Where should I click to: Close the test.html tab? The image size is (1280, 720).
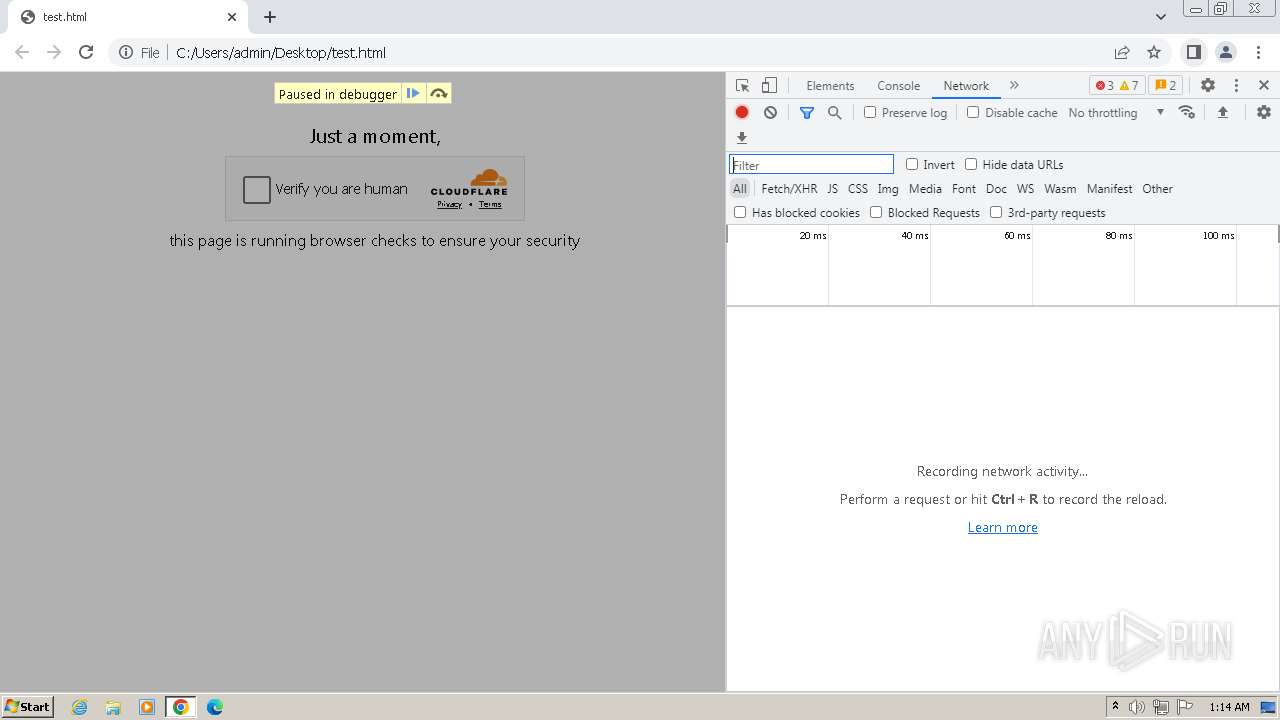(232, 17)
